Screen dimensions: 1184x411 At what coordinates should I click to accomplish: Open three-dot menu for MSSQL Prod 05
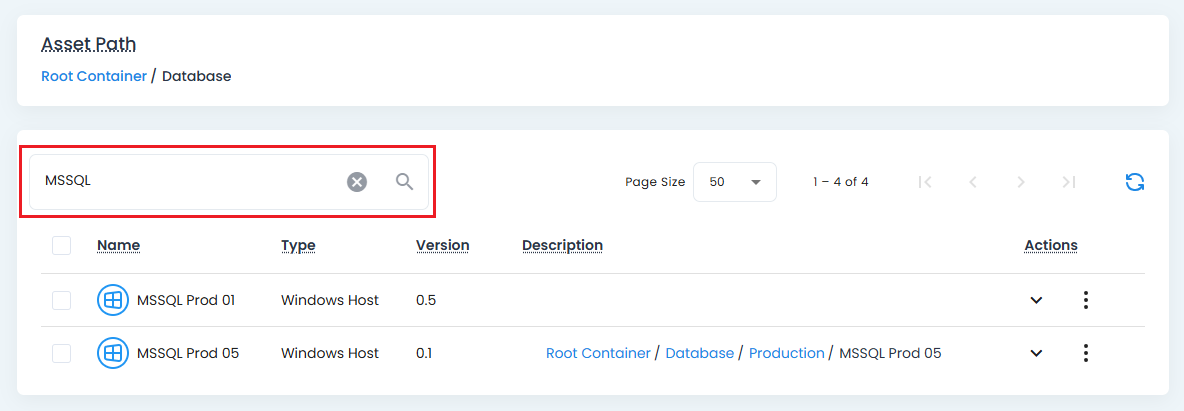tap(1085, 353)
